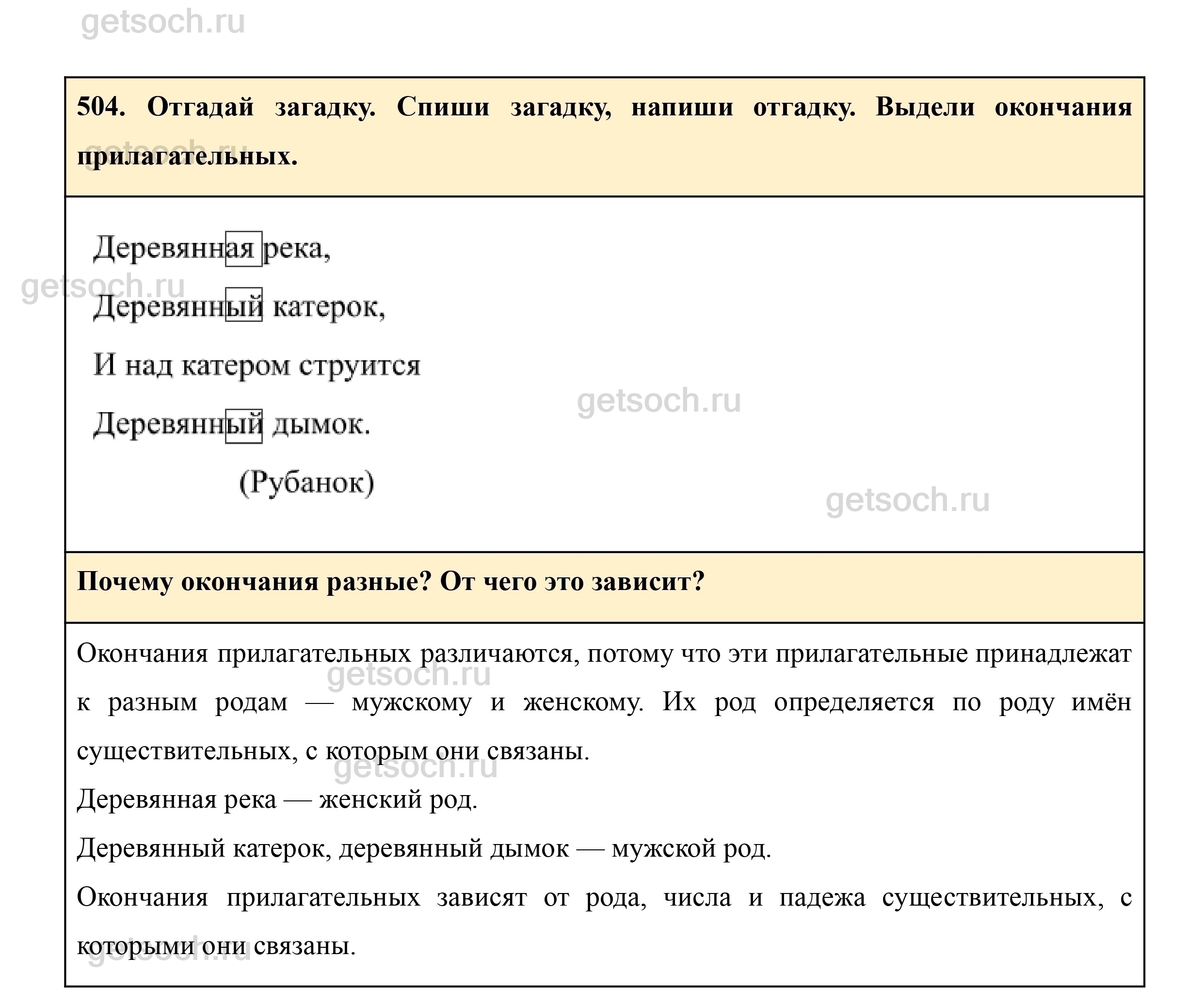Image resolution: width=1204 pixels, height=1005 pixels.
Task: Click getsoch.ru watermark near Рубанок line
Action: coord(907,500)
